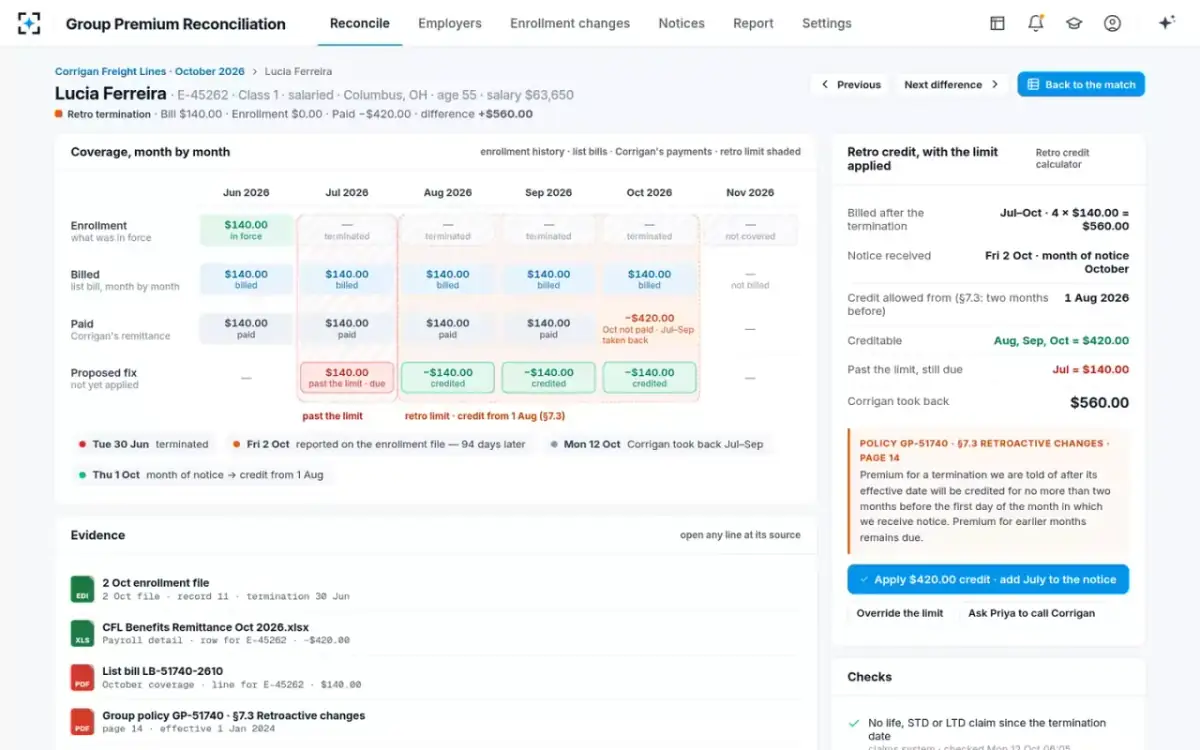Open the Notices tab

click(x=682, y=23)
